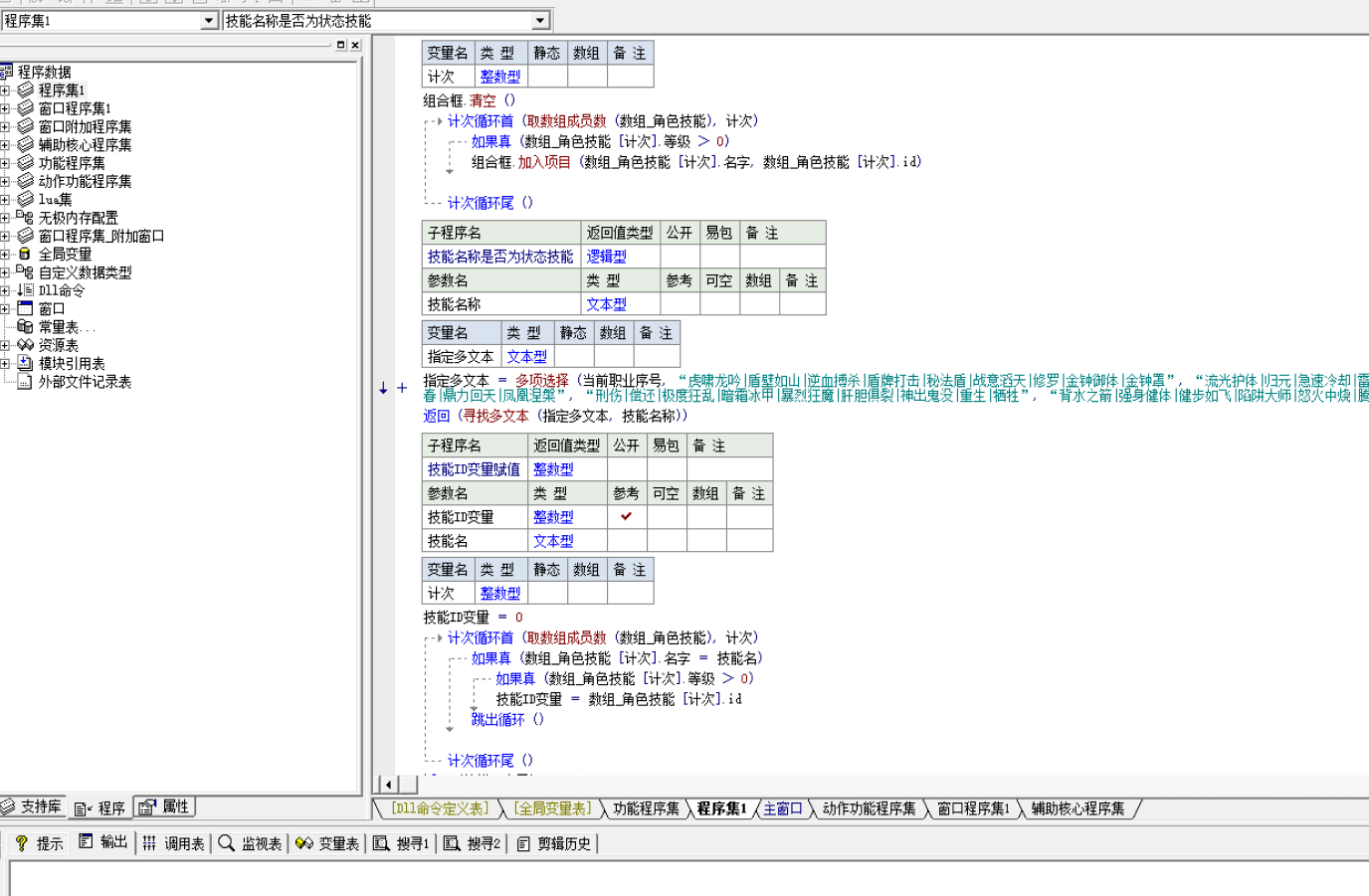Click the 跳出循环 () code line
The height and width of the screenshot is (896, 1369).
tap(507, 719)
